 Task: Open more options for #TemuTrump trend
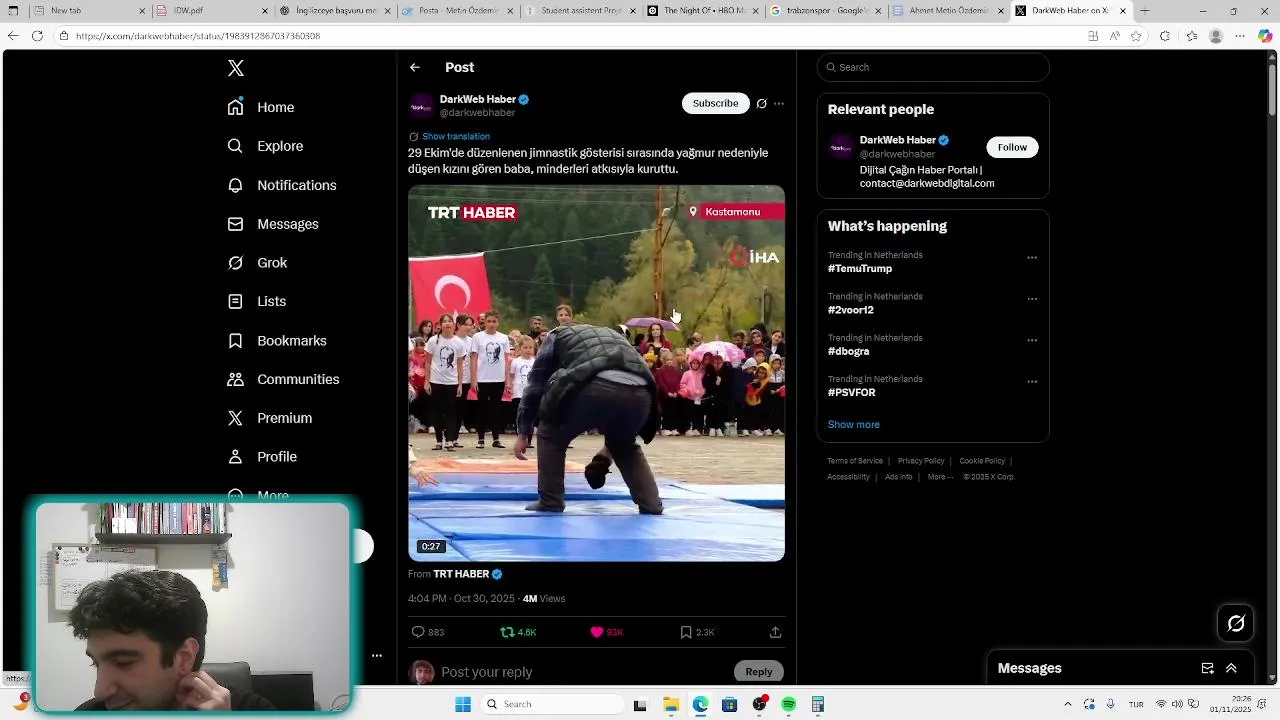(1032, 258)
